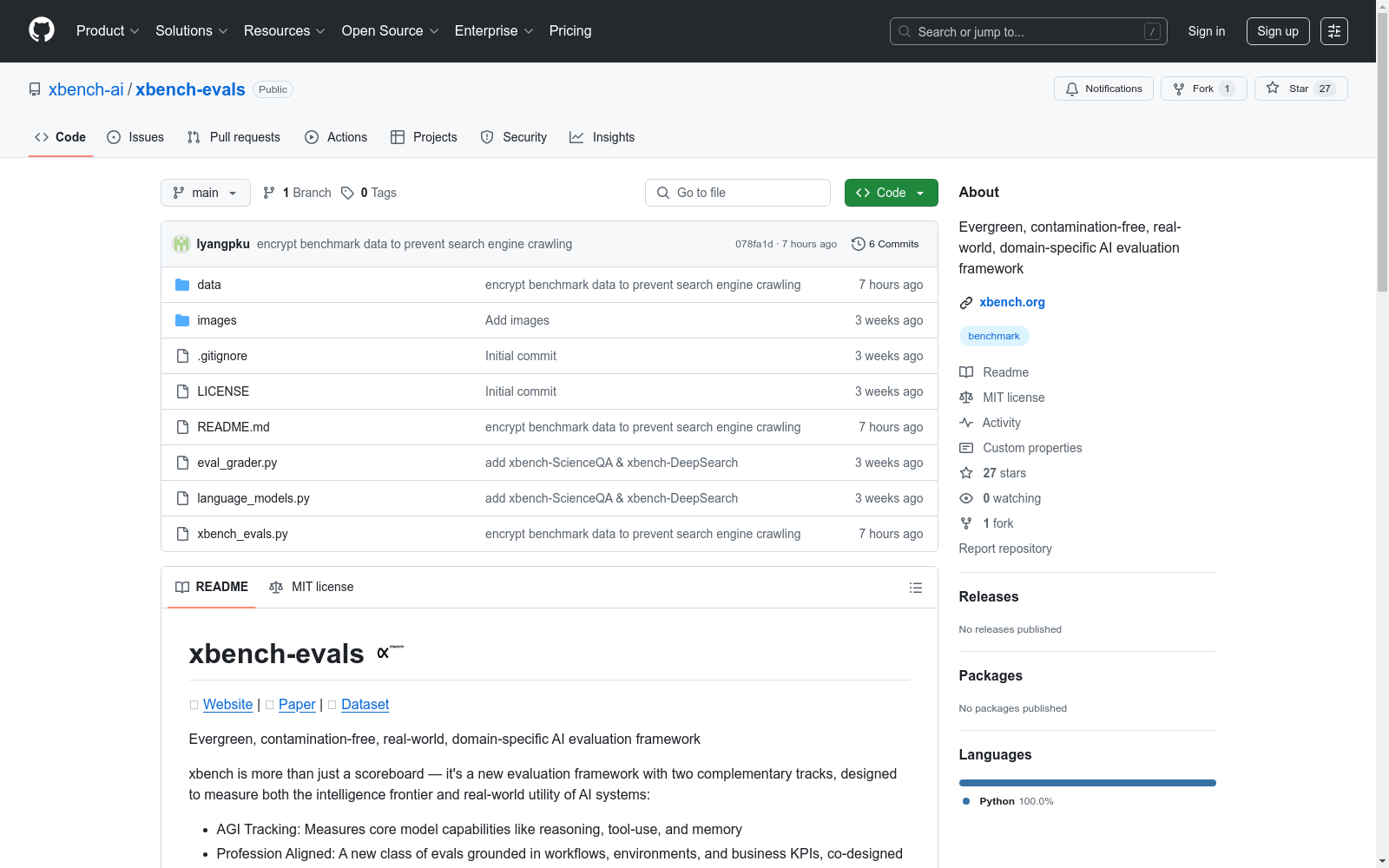Open the Resources menu
This screenshot has width=1389, height=868.
point(285,31)
